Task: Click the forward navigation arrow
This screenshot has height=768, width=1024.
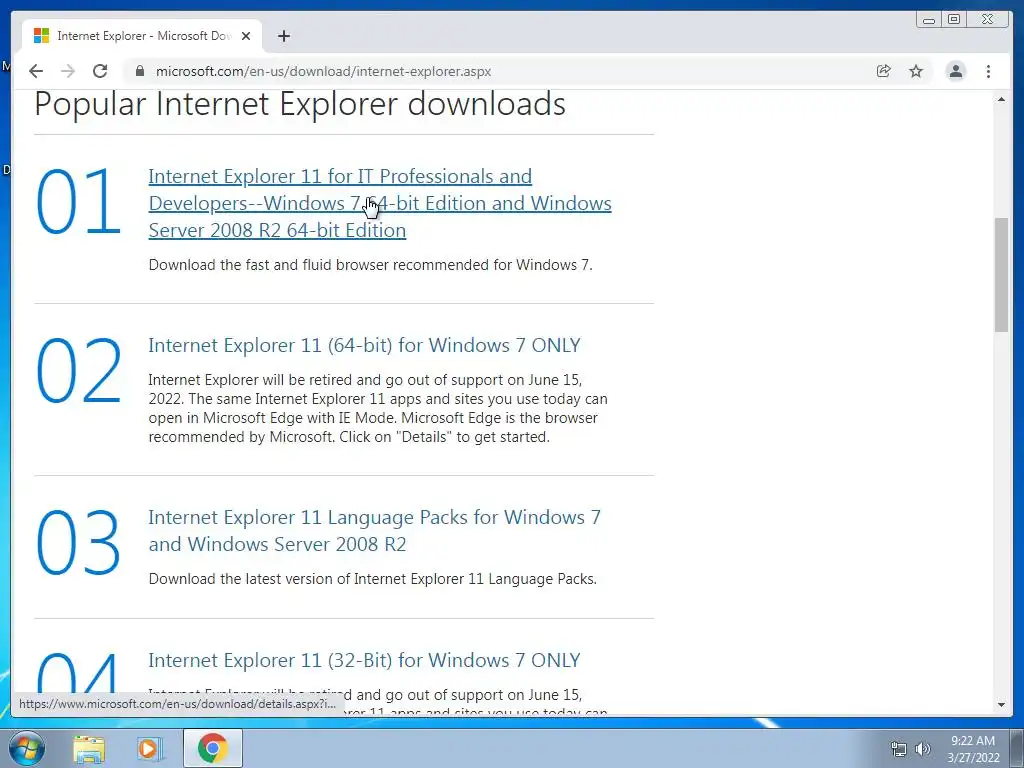Action: click(x=68, y=71)
